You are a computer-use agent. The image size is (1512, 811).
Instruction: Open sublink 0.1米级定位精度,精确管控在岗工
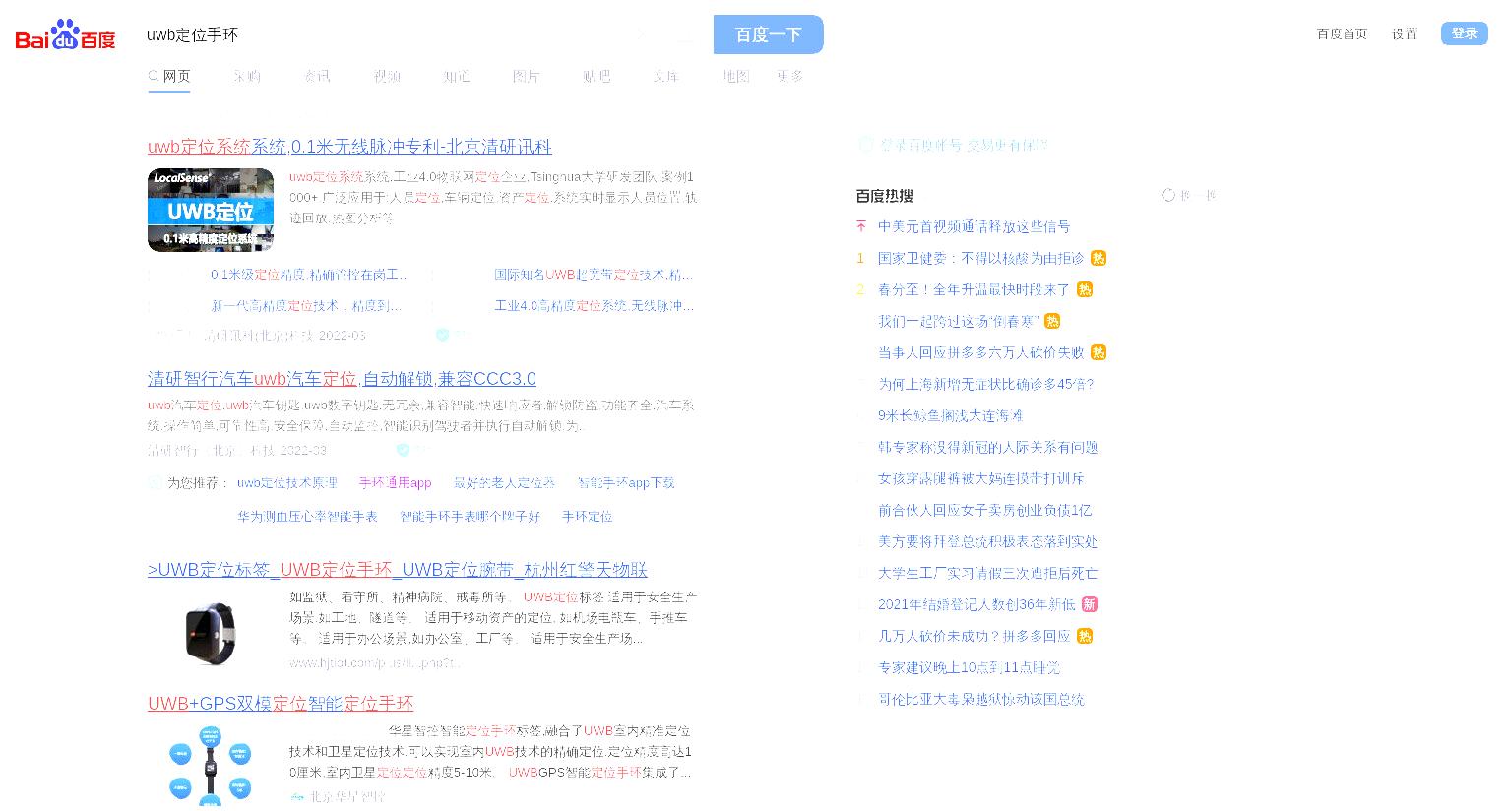[x=310, y=275]
